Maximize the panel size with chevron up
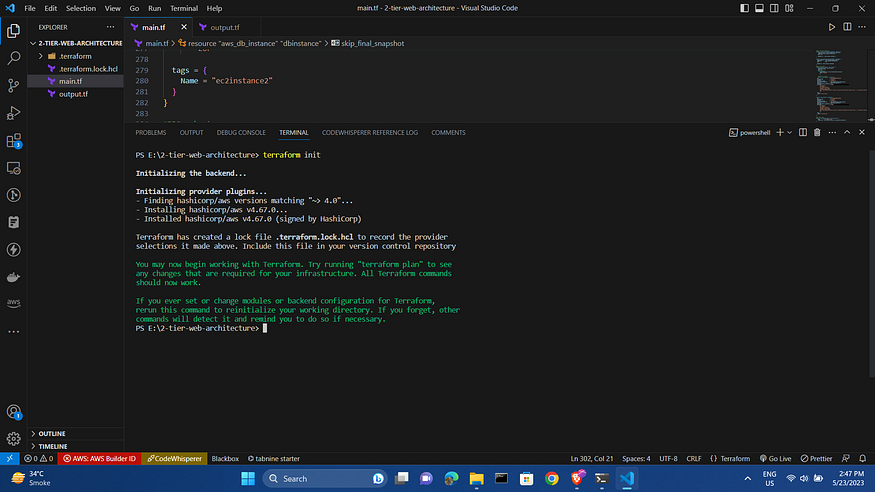875x492 pixels. point(847,132)
